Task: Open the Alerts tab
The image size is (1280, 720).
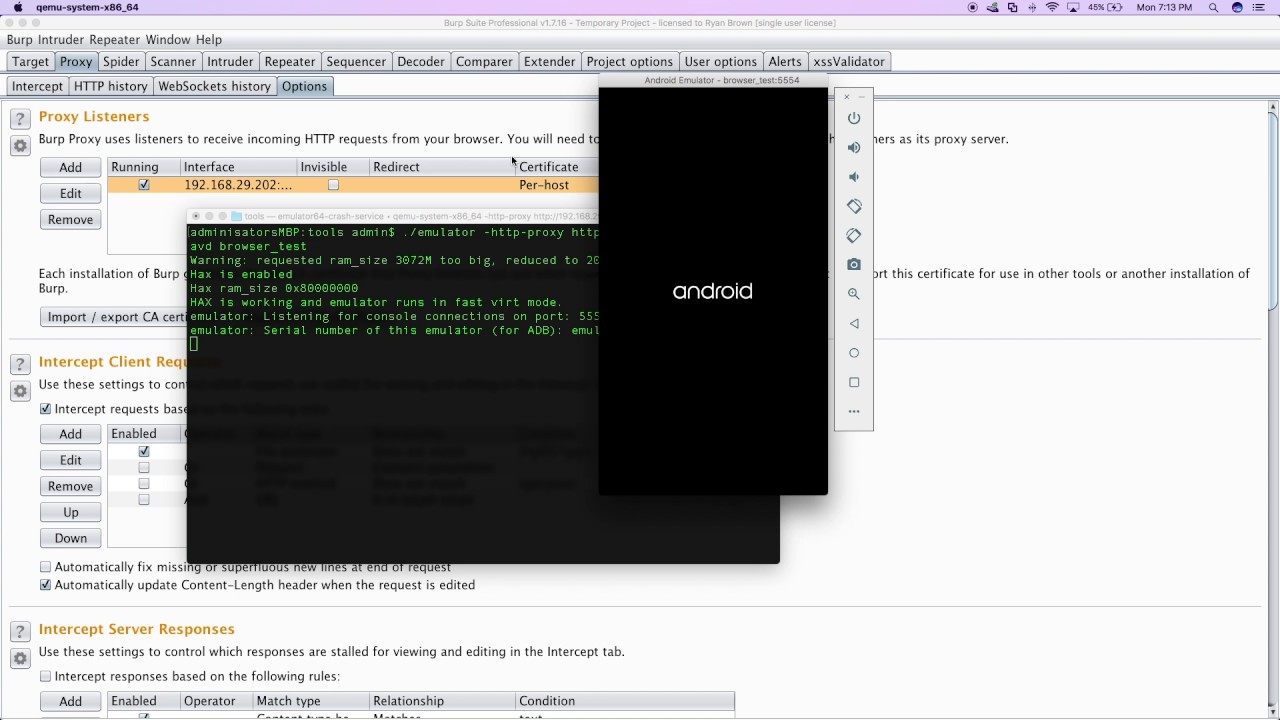Action: coord(785,62)
